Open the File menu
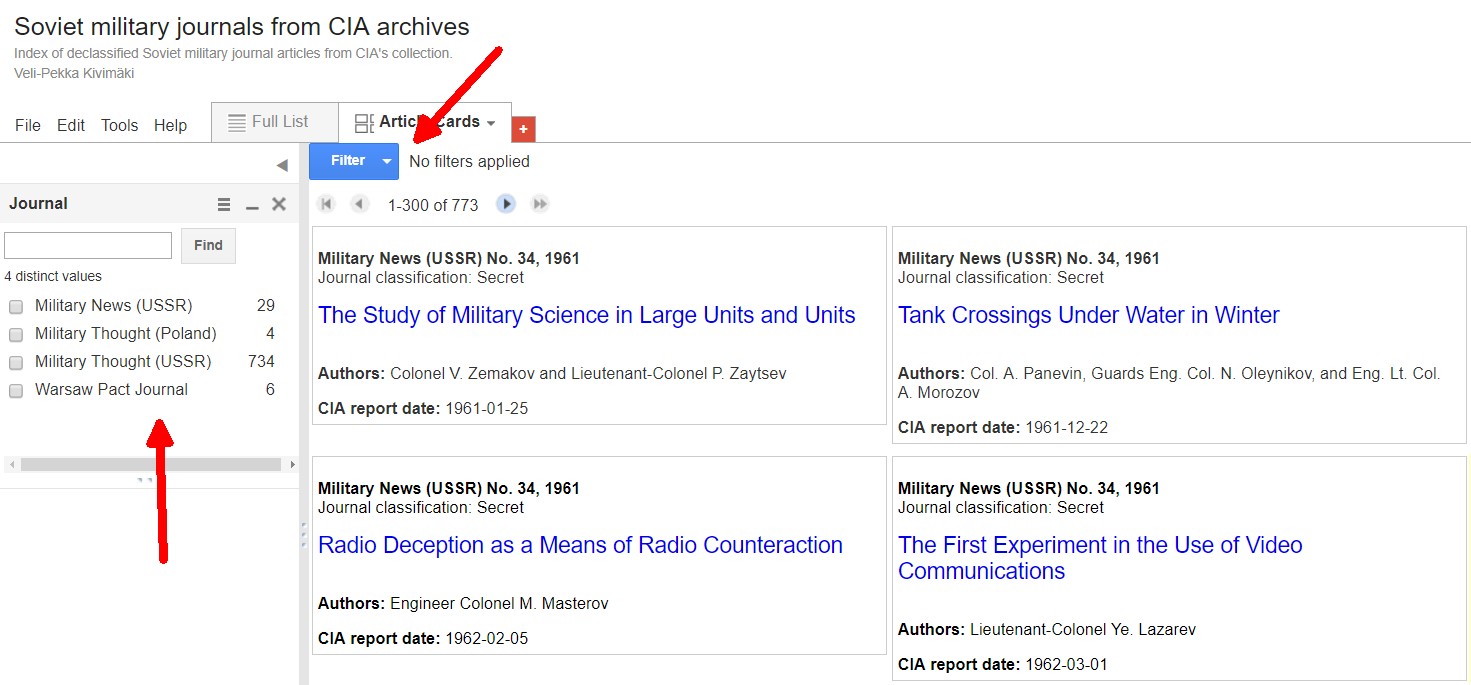Viewport: 1471px width, 685px height. point(28,125)
